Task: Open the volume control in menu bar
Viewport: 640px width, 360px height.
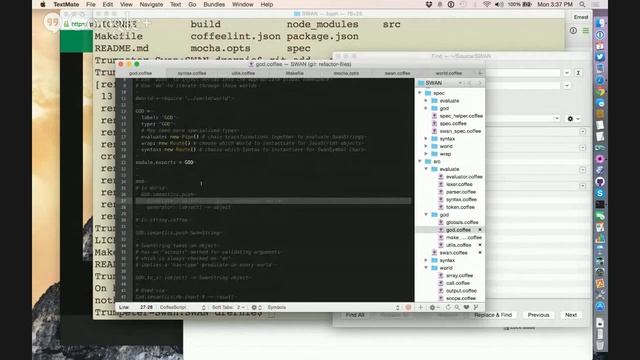Action: [x=499, y=4]
